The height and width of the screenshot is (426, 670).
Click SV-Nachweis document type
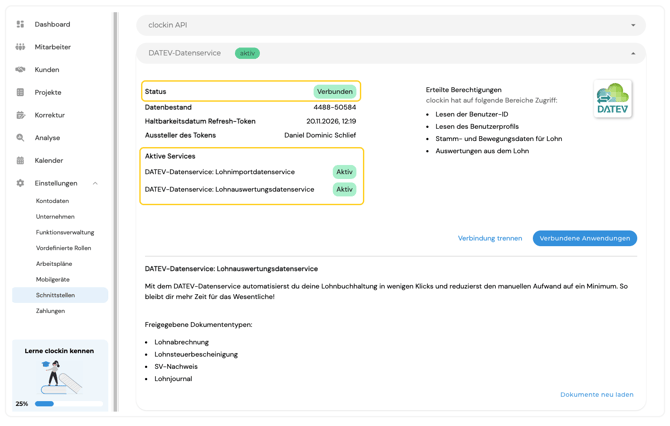click(176, 367)
